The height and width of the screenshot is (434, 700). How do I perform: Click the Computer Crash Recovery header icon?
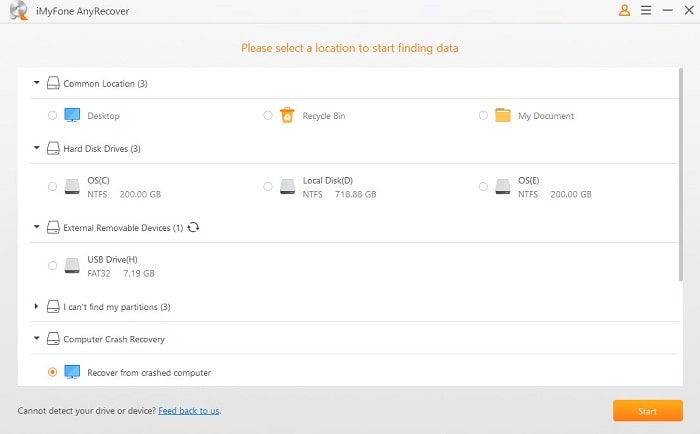coord(53,338)
